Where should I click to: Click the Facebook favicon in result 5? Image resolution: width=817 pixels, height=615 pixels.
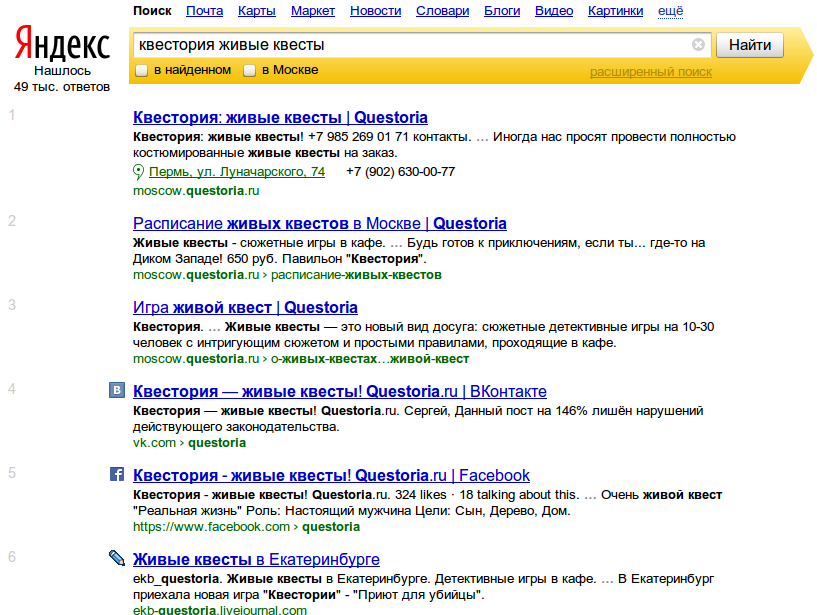(117, 474)
